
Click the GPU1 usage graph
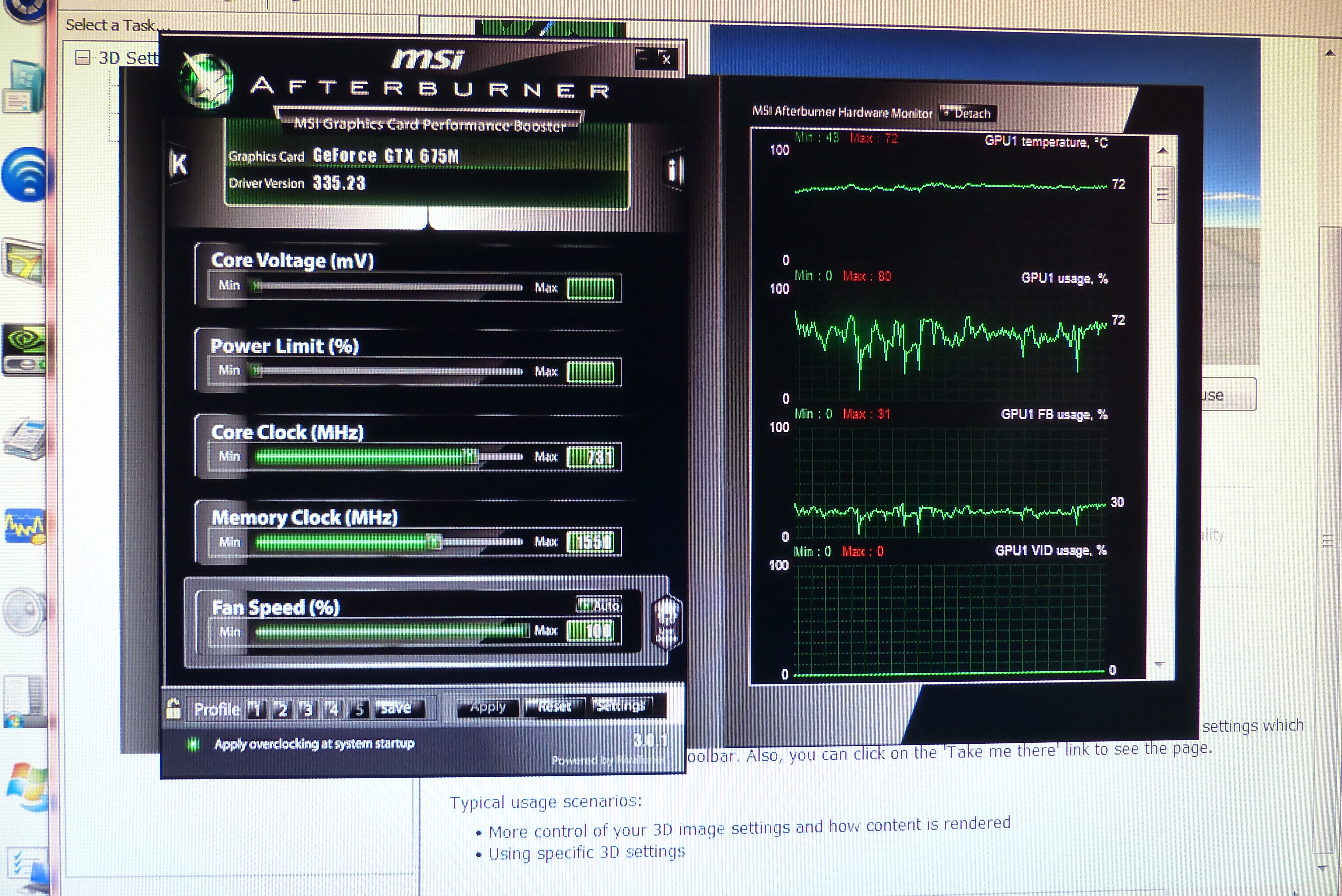[x=950, y=343]
